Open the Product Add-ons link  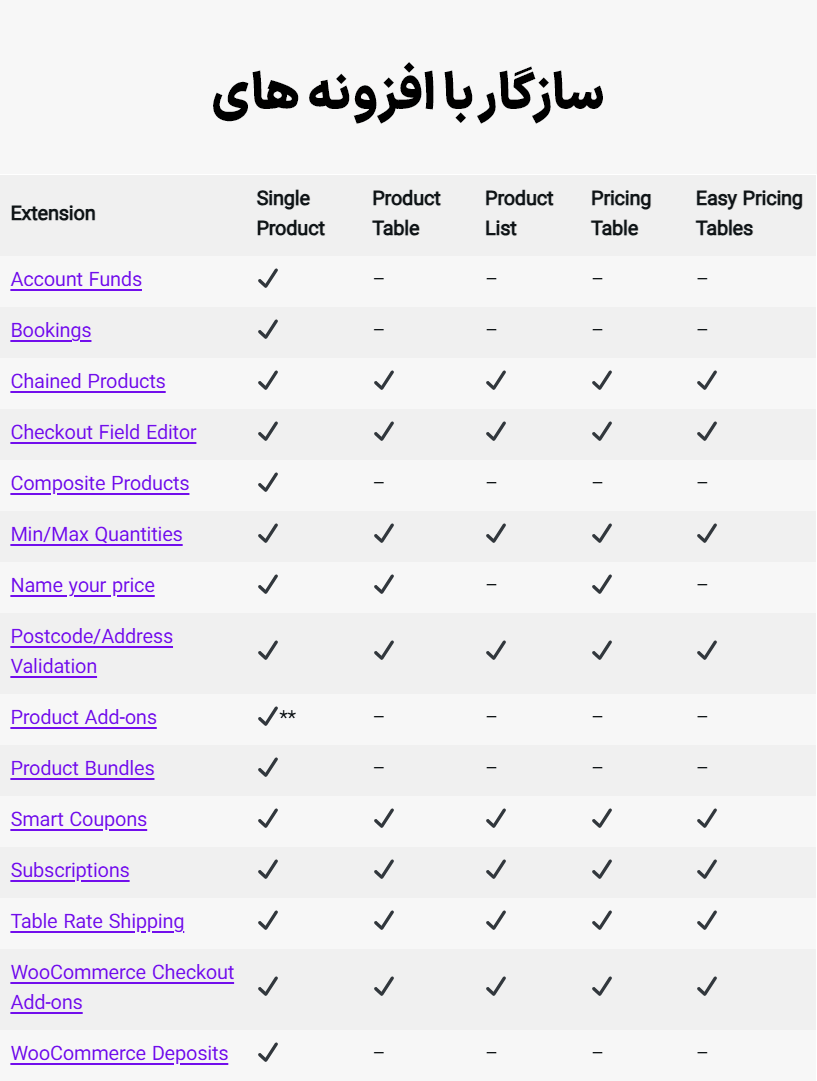click(x=84, y=718)
